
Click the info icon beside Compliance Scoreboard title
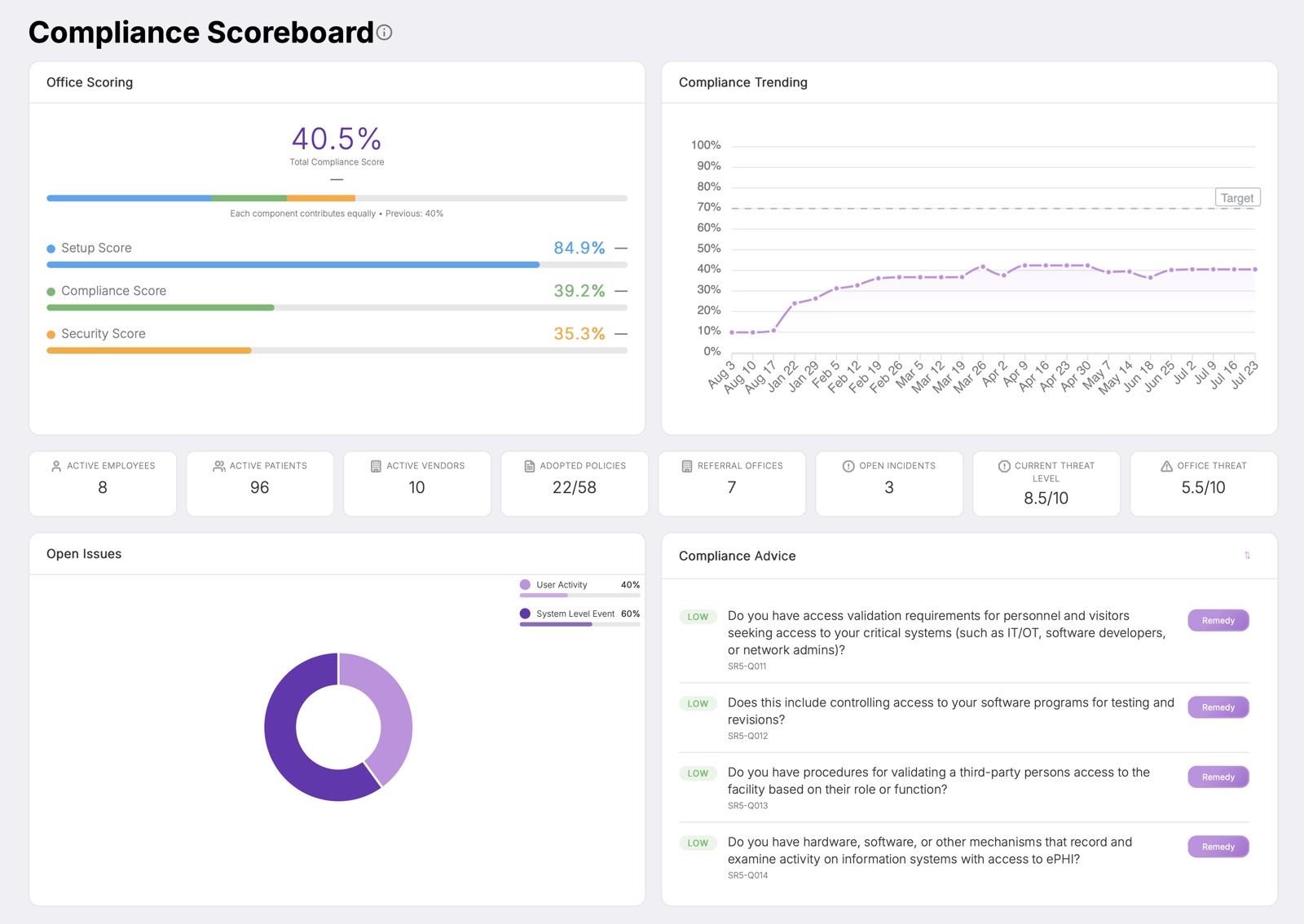click(x=385, y=33)
